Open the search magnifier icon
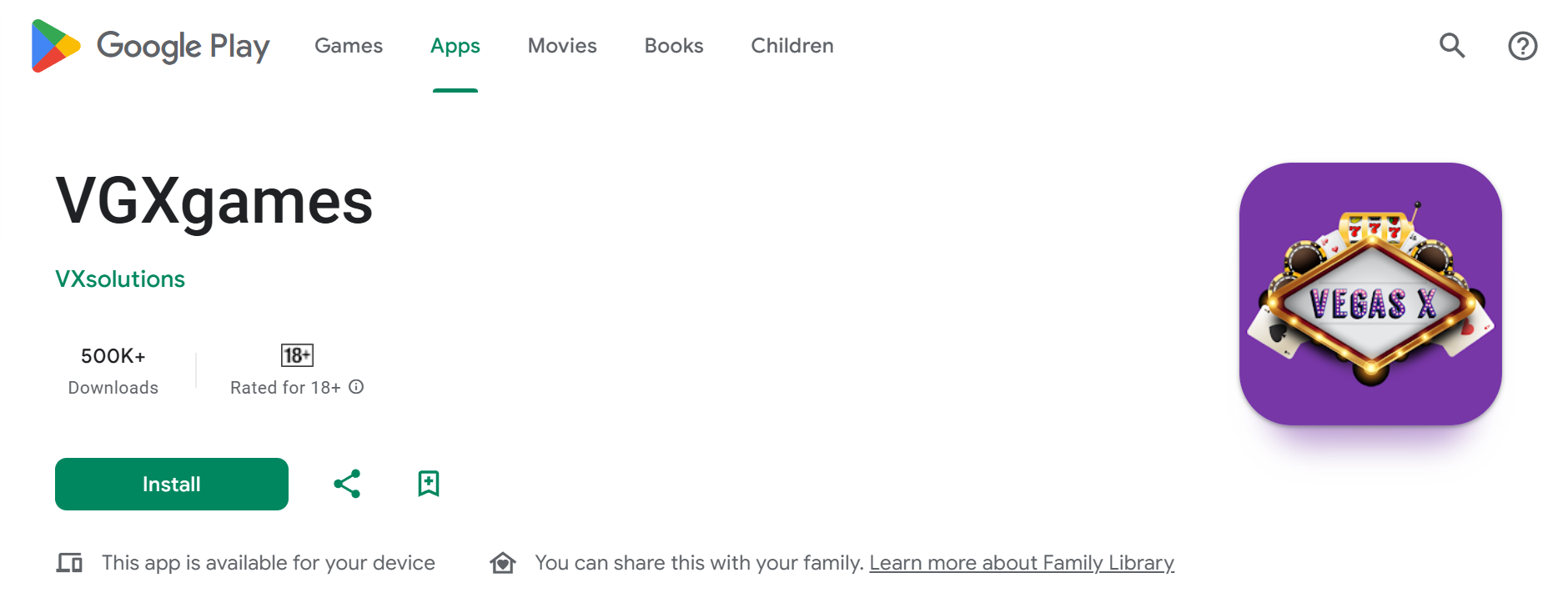This screenshot has width=1568, height=613. (x=1452, y=46)
